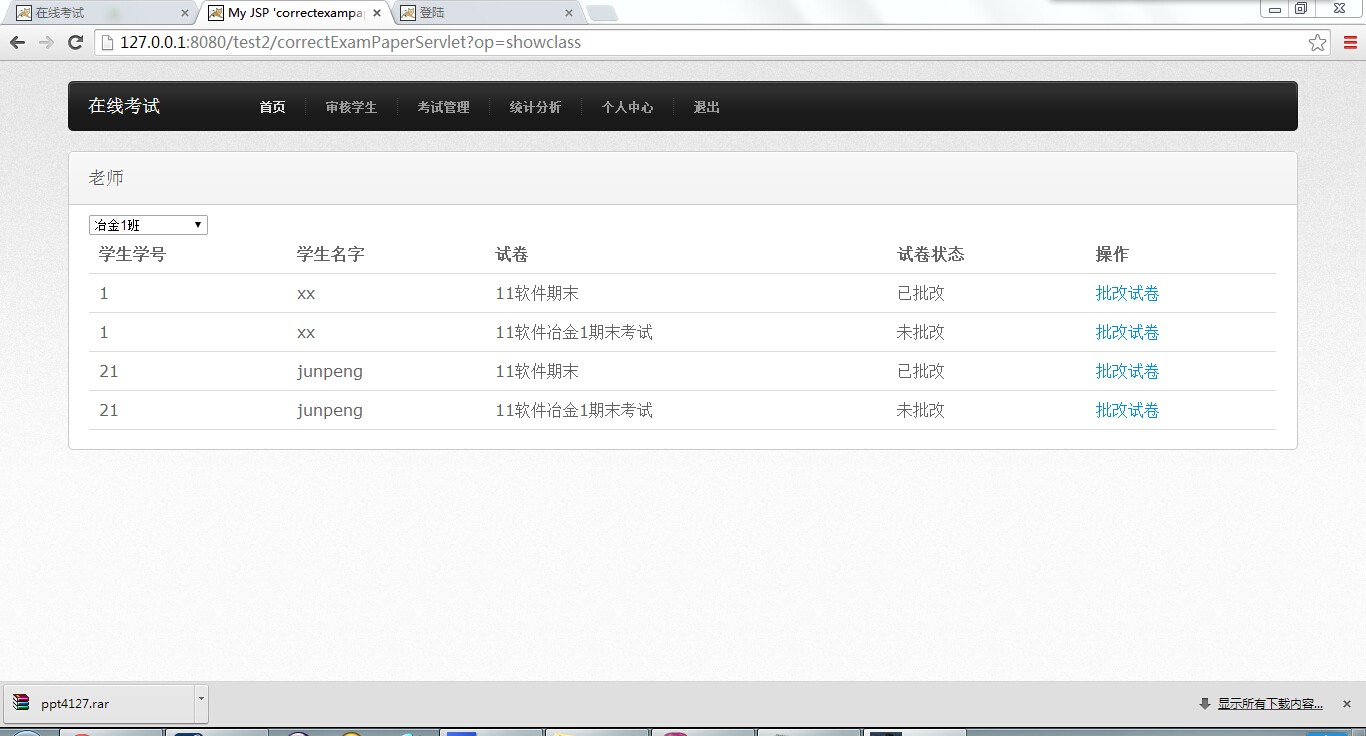The image size is (1366, 736).
Task: Click the page icon in the address bar
Action: click(110, 42)
